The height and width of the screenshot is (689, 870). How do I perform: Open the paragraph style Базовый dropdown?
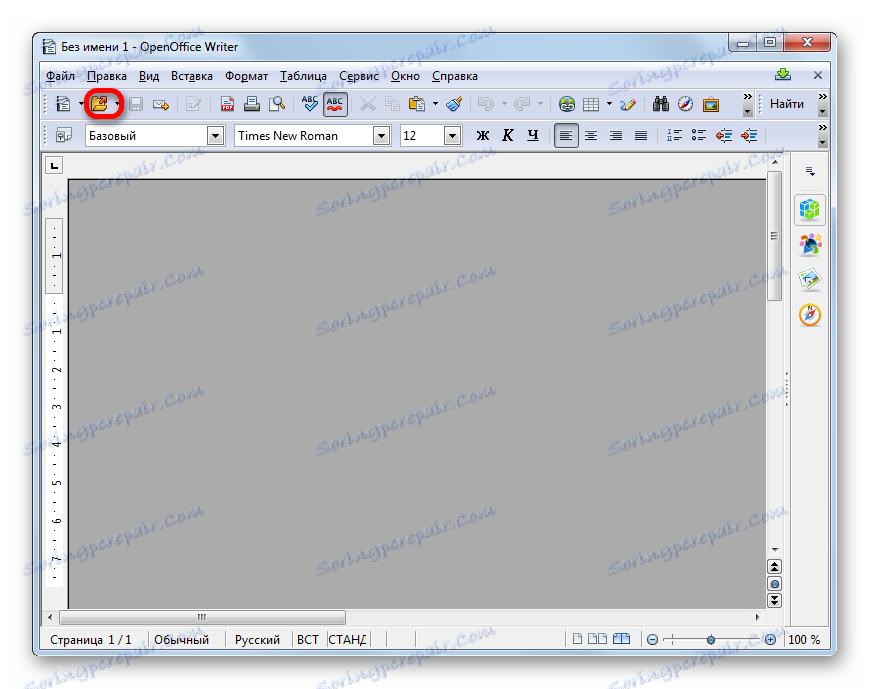[215, 135]
